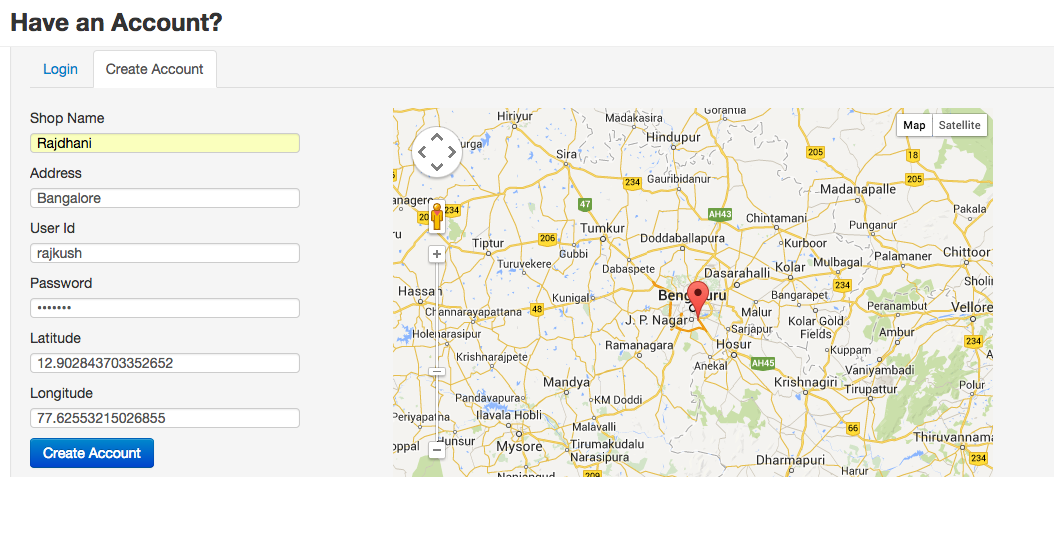
Task: Pan the map up with the arrow control
Action: point(437,137)
